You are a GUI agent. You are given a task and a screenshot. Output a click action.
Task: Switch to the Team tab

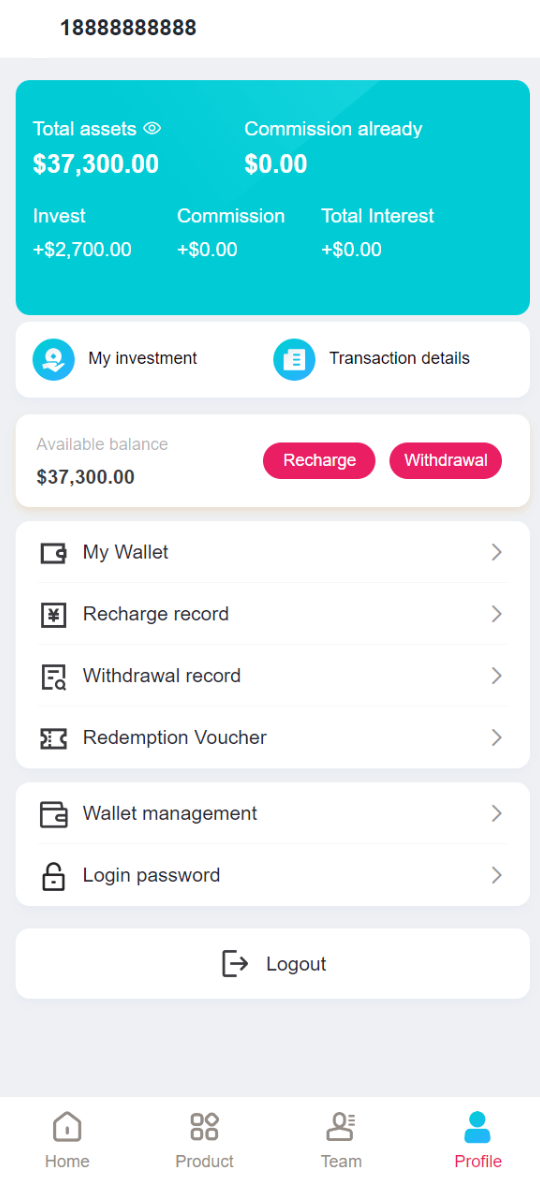coord(341,1140)
